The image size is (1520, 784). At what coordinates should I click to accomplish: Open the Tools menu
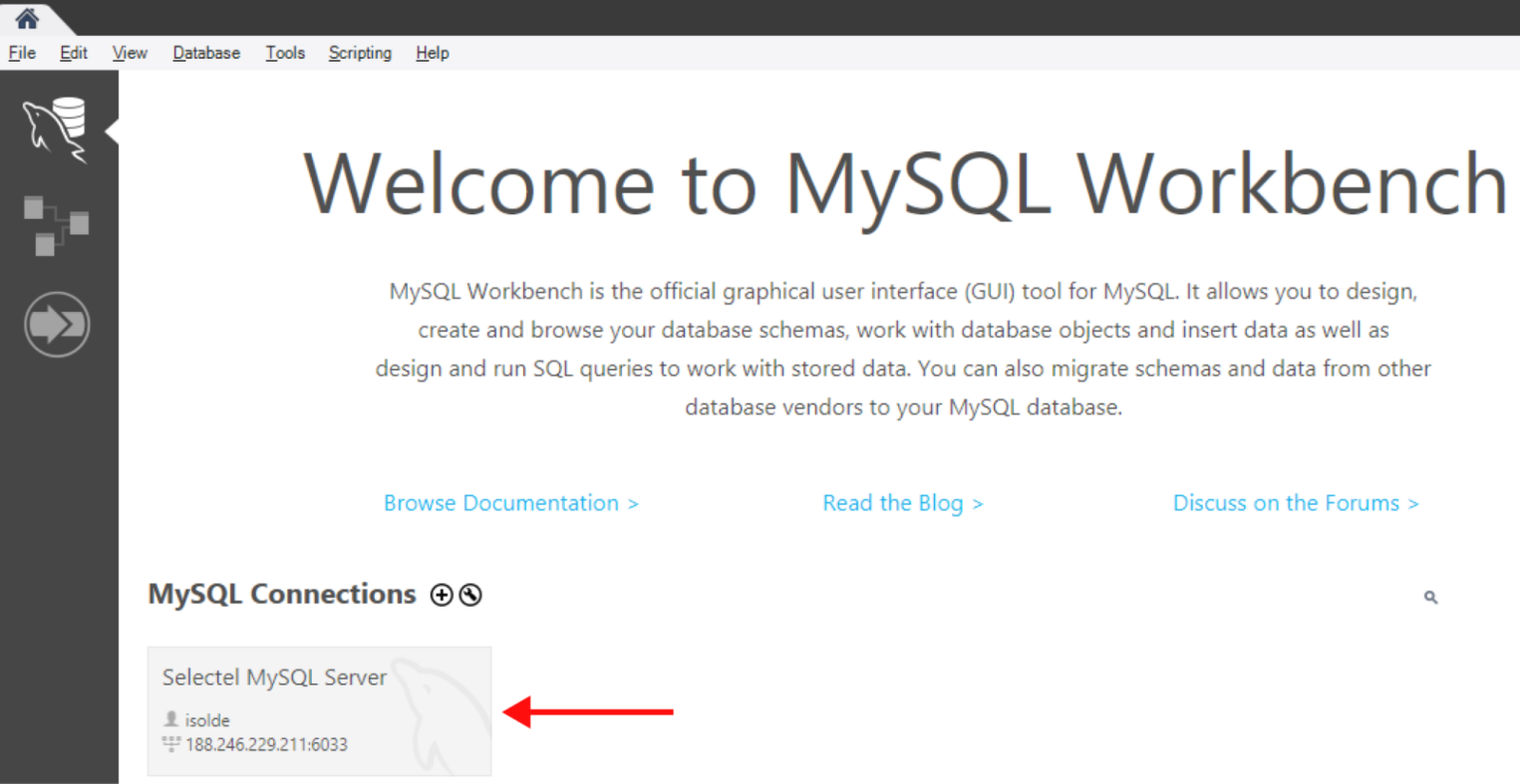click(285, 53)
